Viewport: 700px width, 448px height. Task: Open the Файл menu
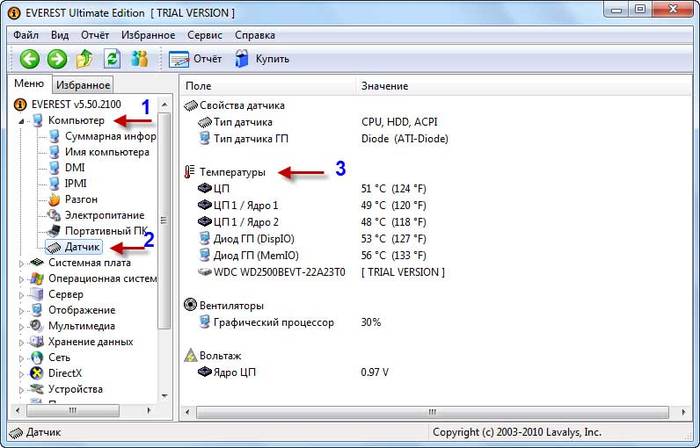pos(27,35)
